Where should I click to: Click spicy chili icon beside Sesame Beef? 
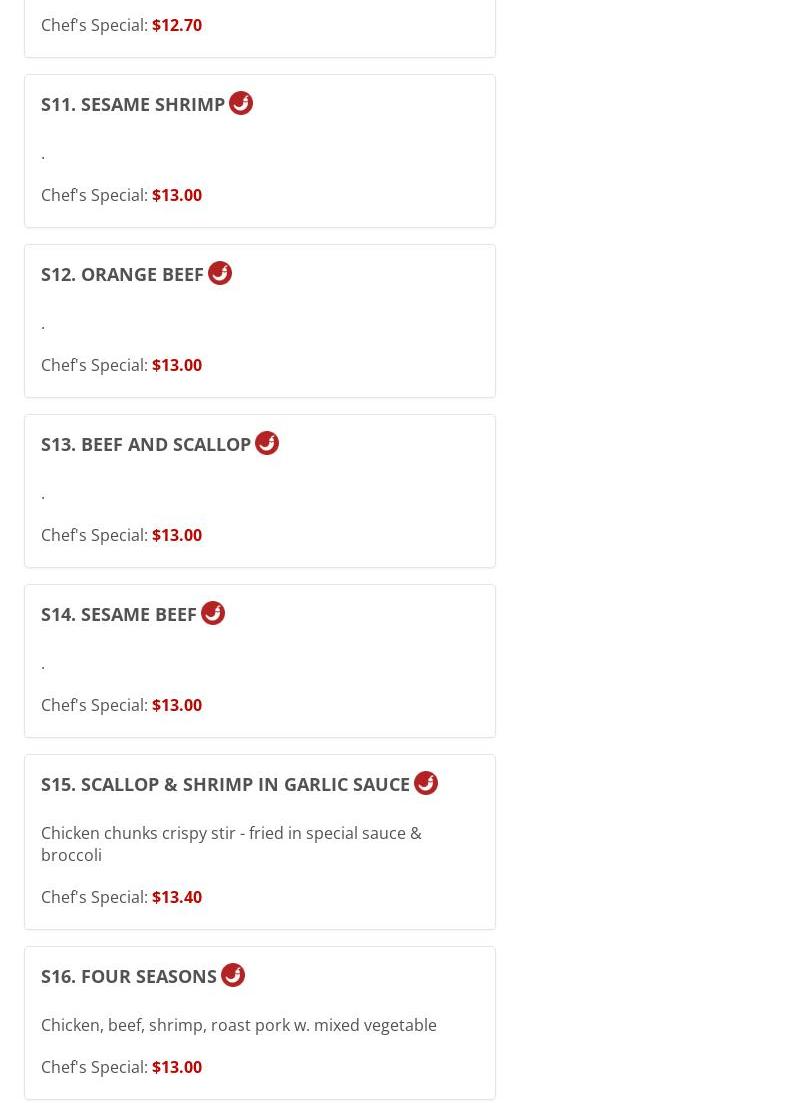coord(213,613)
